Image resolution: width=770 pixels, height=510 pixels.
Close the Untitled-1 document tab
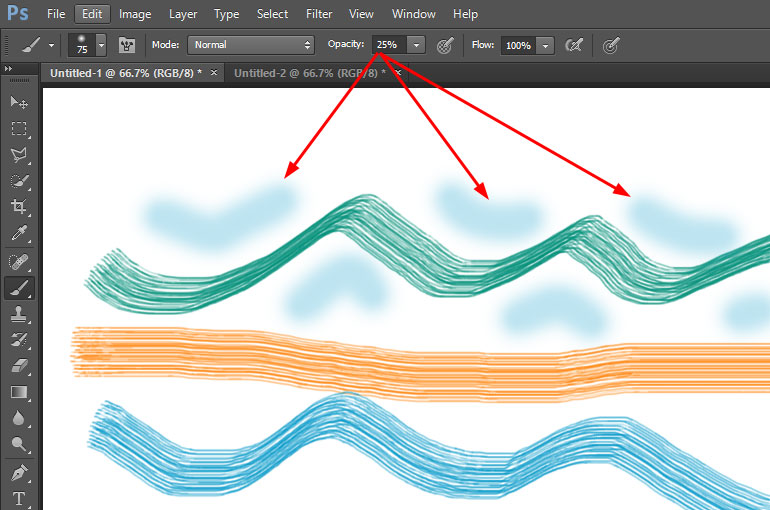click(214, 73)
